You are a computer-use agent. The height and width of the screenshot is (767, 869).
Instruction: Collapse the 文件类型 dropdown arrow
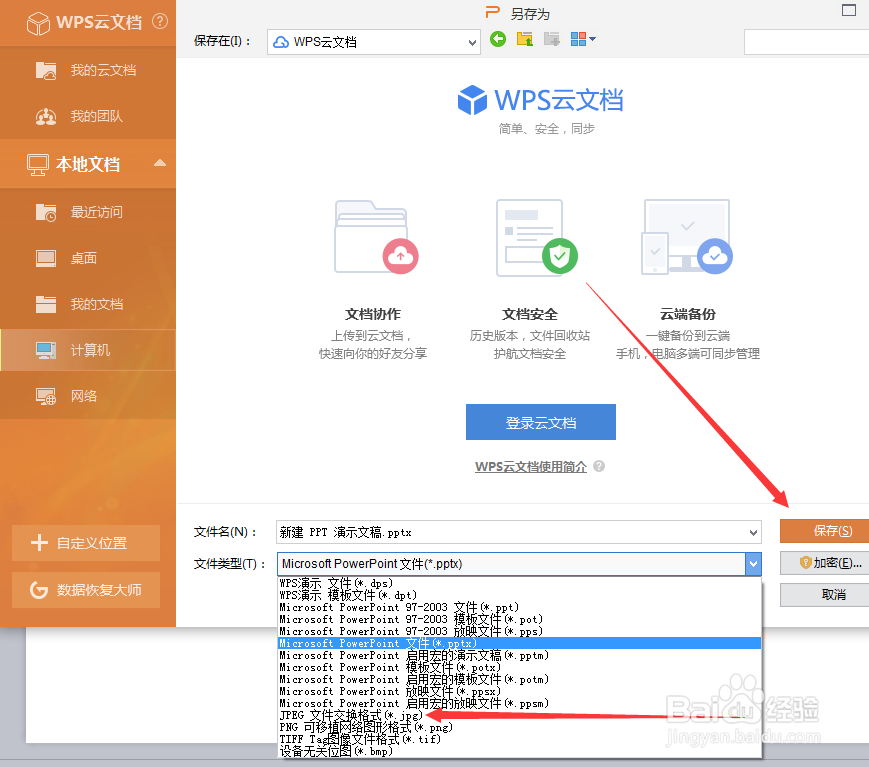coord(753,564)
